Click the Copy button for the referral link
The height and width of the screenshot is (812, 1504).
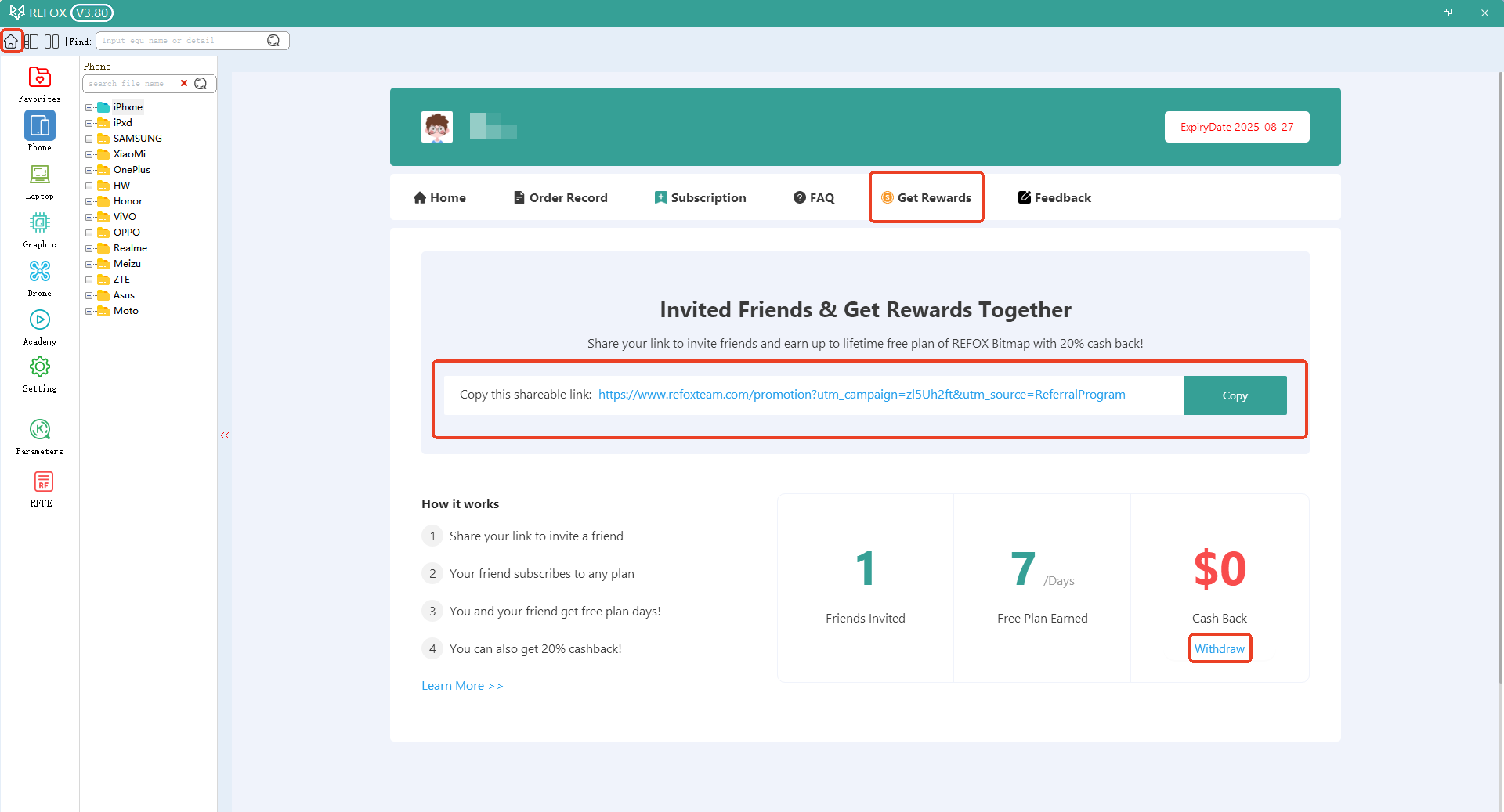(1235, 395)
